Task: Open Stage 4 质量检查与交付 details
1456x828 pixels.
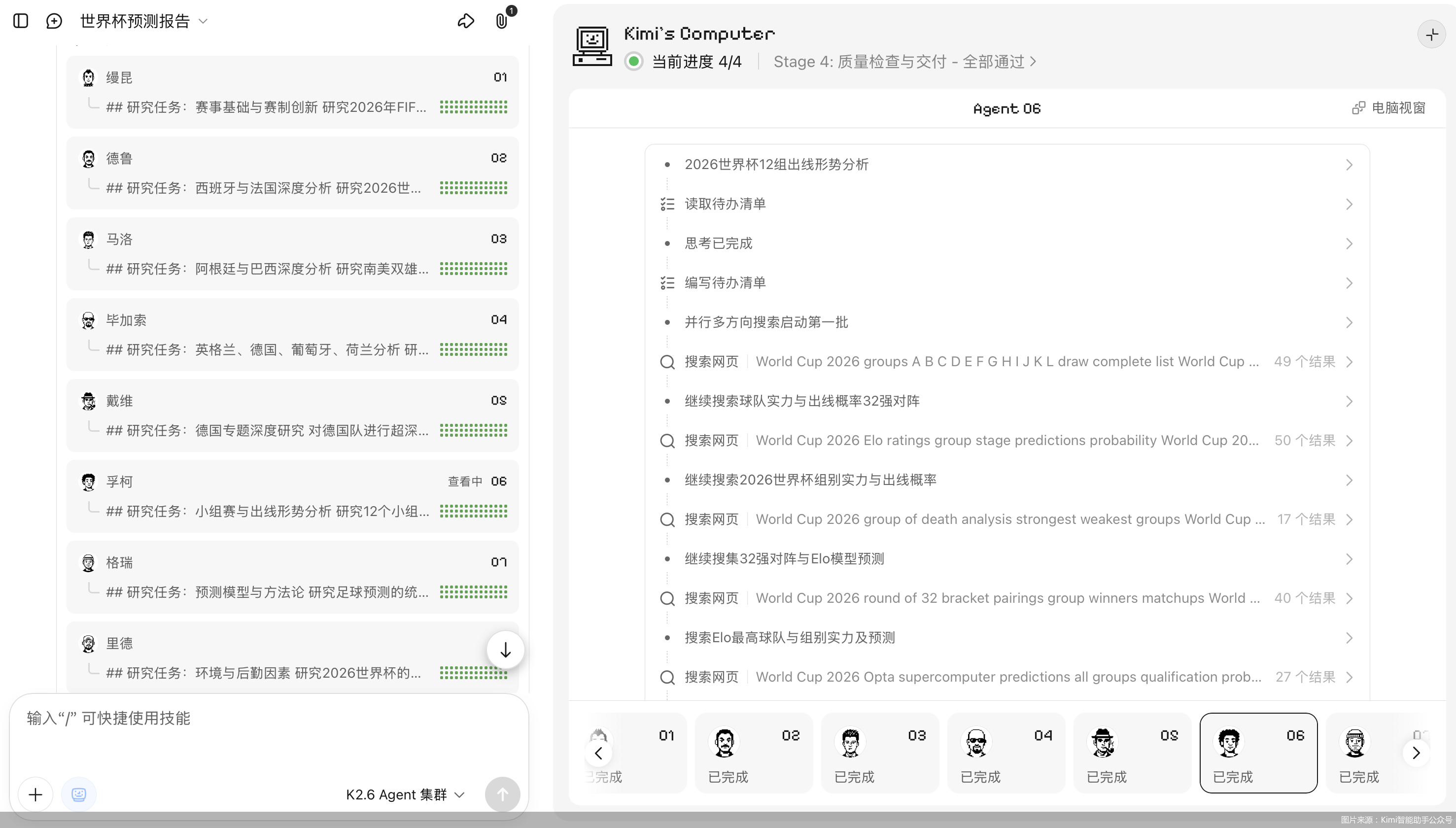Action: [x=905, y=62]
